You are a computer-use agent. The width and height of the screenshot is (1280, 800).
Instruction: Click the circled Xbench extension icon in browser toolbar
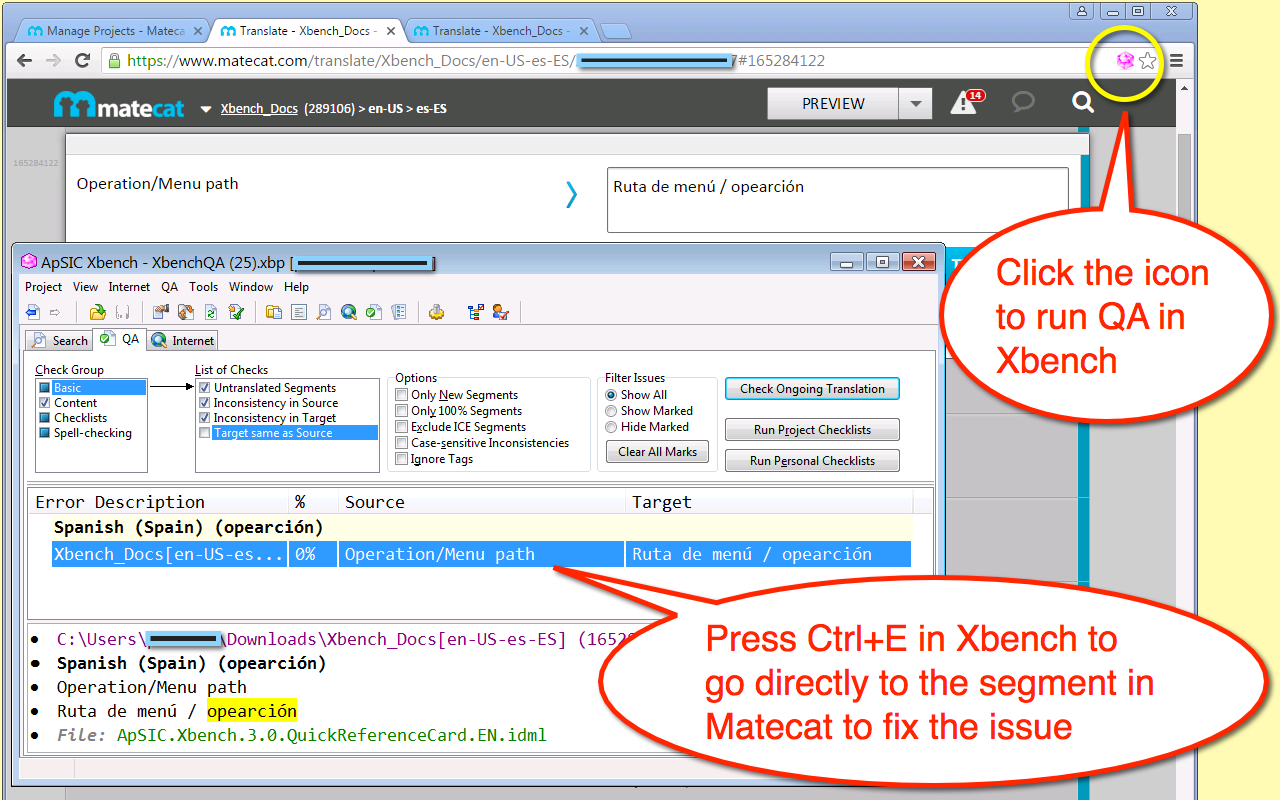[x=1125, y=60]
